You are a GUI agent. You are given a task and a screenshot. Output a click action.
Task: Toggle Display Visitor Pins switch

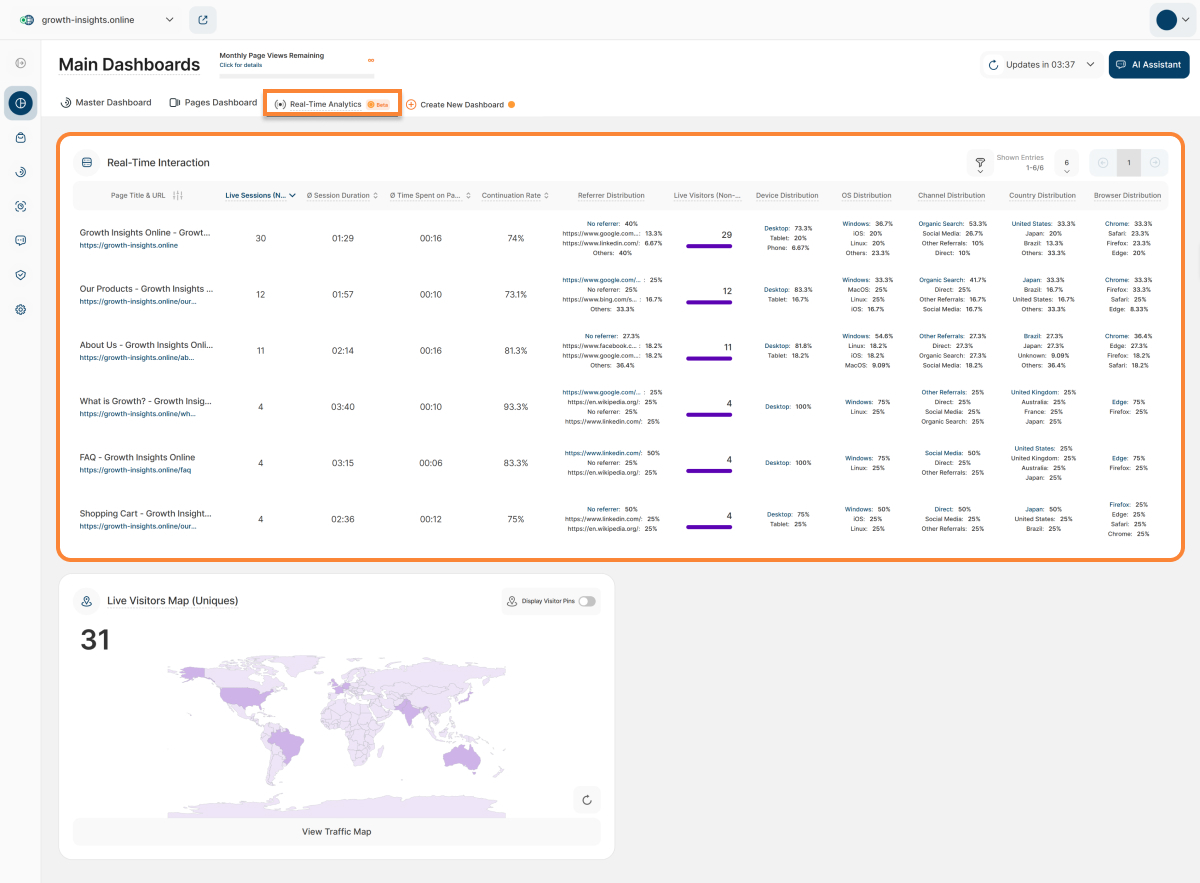[586, 601]
